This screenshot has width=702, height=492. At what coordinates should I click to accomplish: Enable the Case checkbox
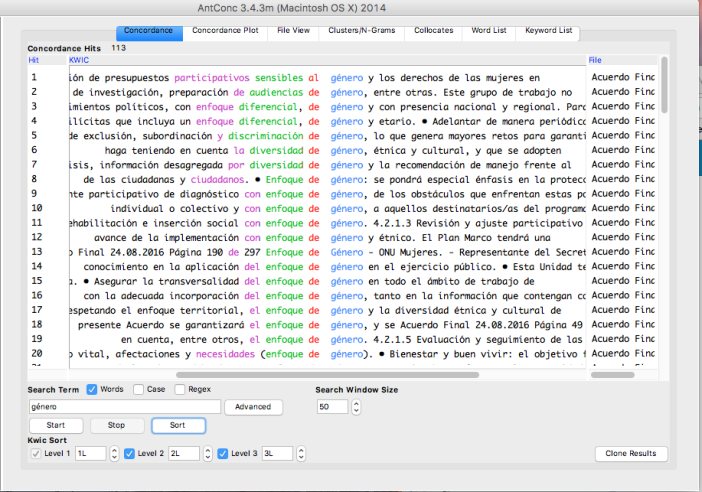(137, 389)
